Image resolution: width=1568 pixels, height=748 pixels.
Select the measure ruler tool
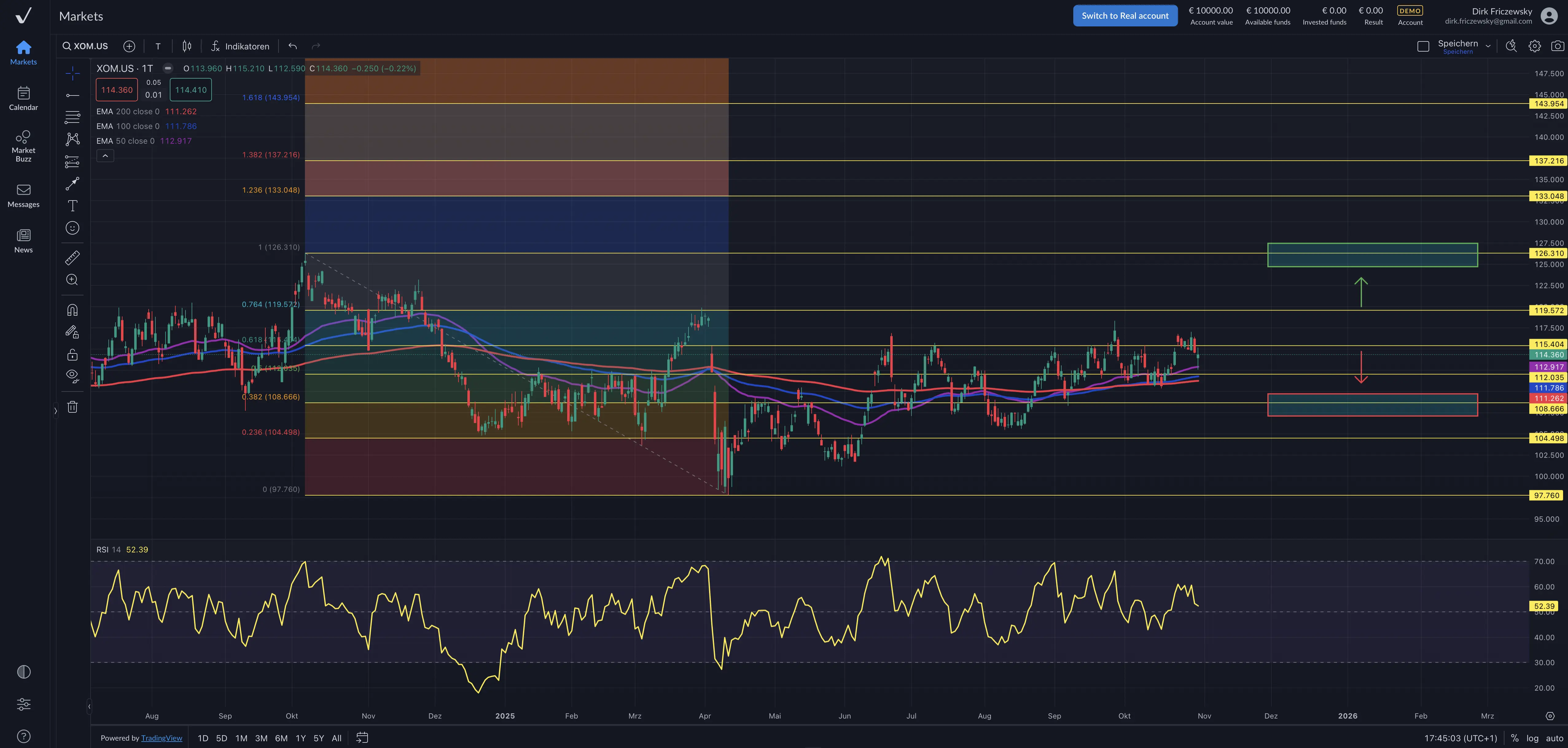click(72, 258)
